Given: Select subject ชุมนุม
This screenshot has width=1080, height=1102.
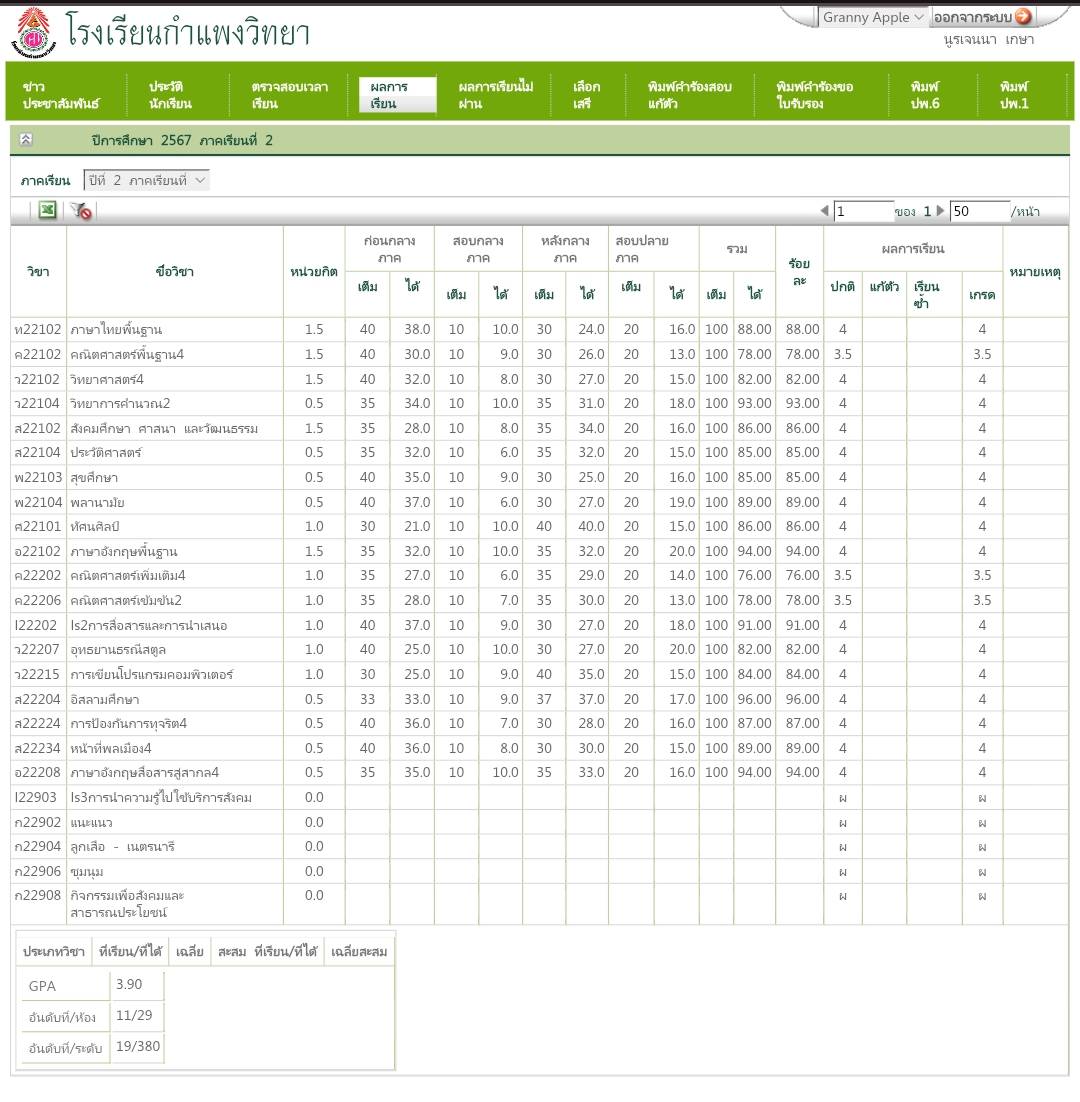Looking at the screenshot, I should coord(86,871).
